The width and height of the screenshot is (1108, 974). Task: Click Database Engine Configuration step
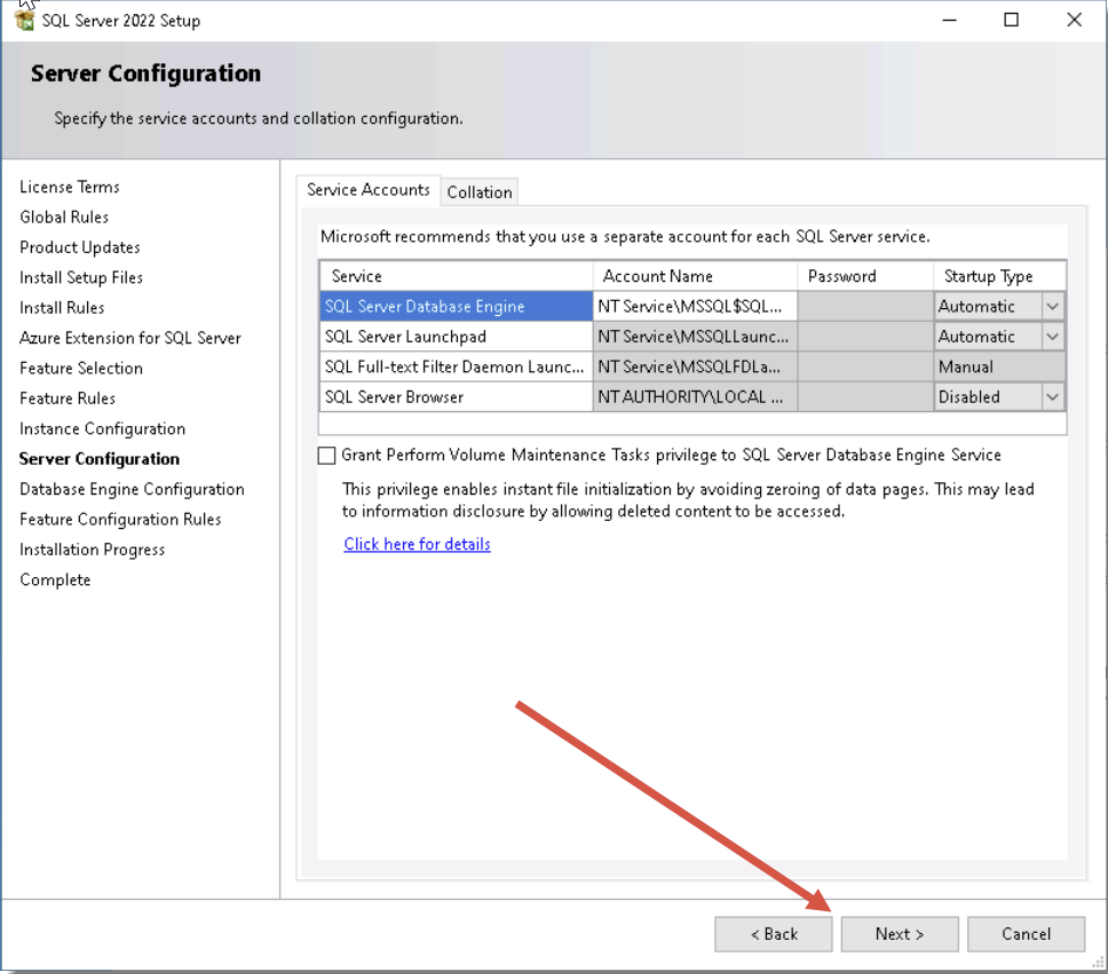132,489
